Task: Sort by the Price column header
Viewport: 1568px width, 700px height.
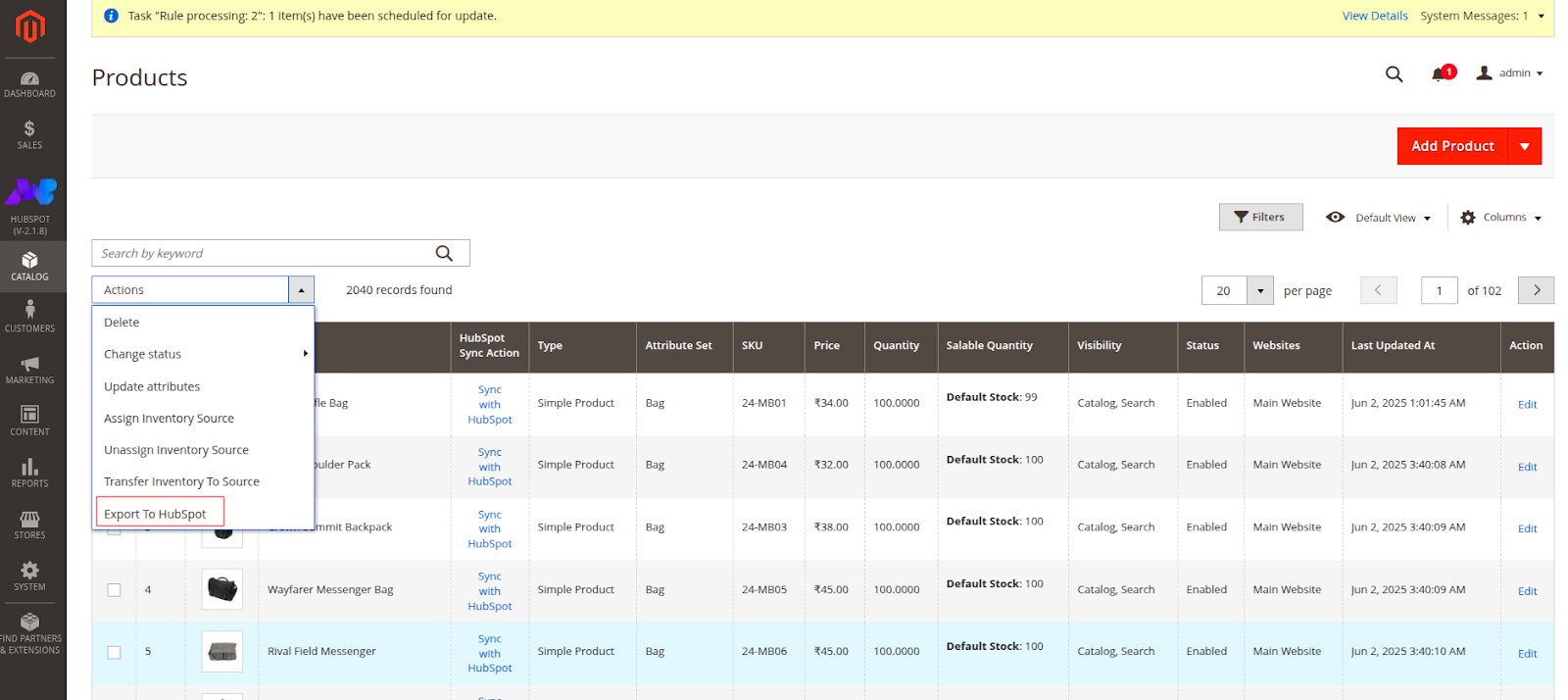Action: [x=835, y=346]
